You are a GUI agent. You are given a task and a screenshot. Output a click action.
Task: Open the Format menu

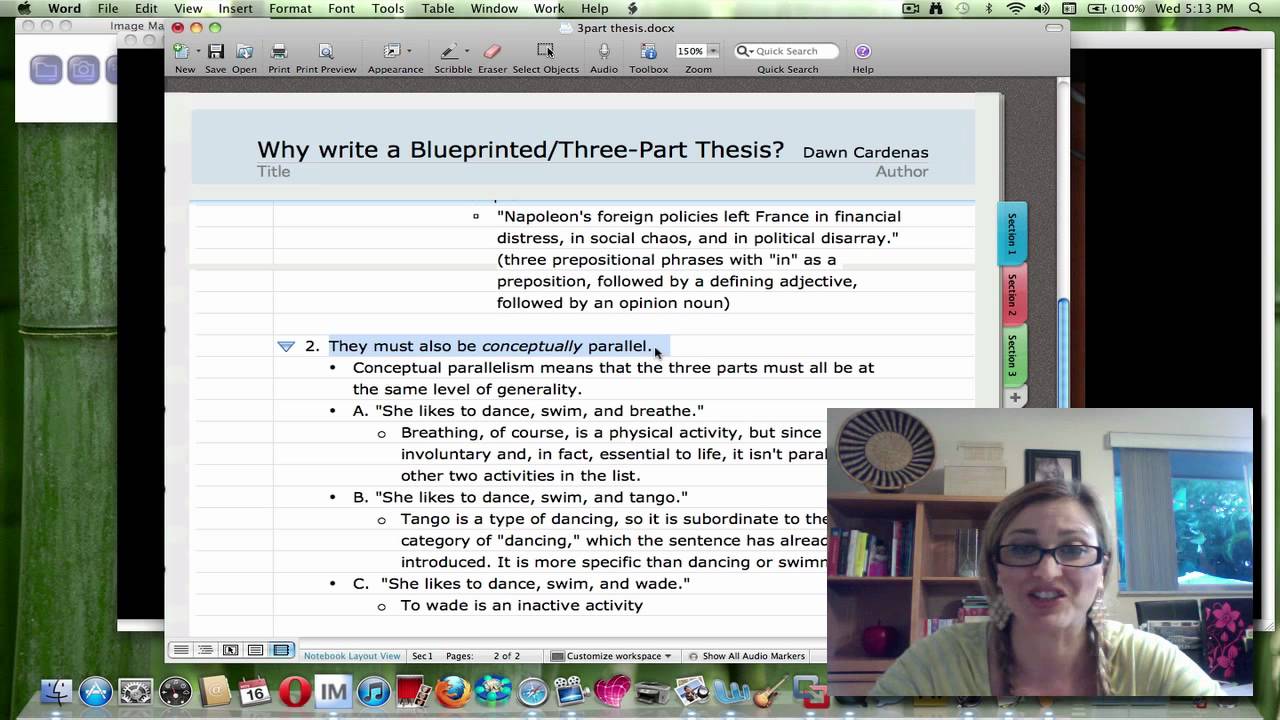290,8
